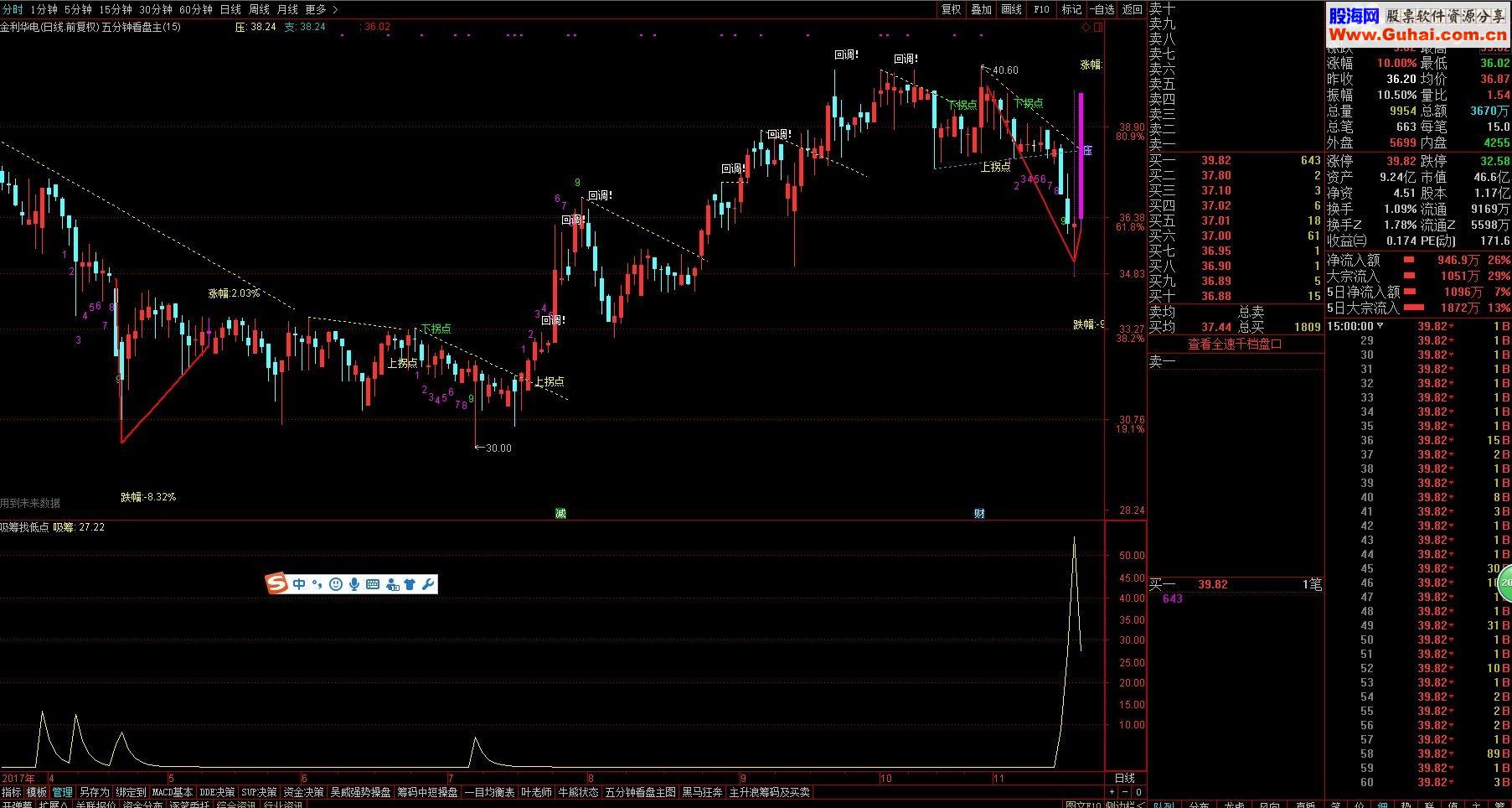Click the 财 marker on the chart

click(979, 513)
